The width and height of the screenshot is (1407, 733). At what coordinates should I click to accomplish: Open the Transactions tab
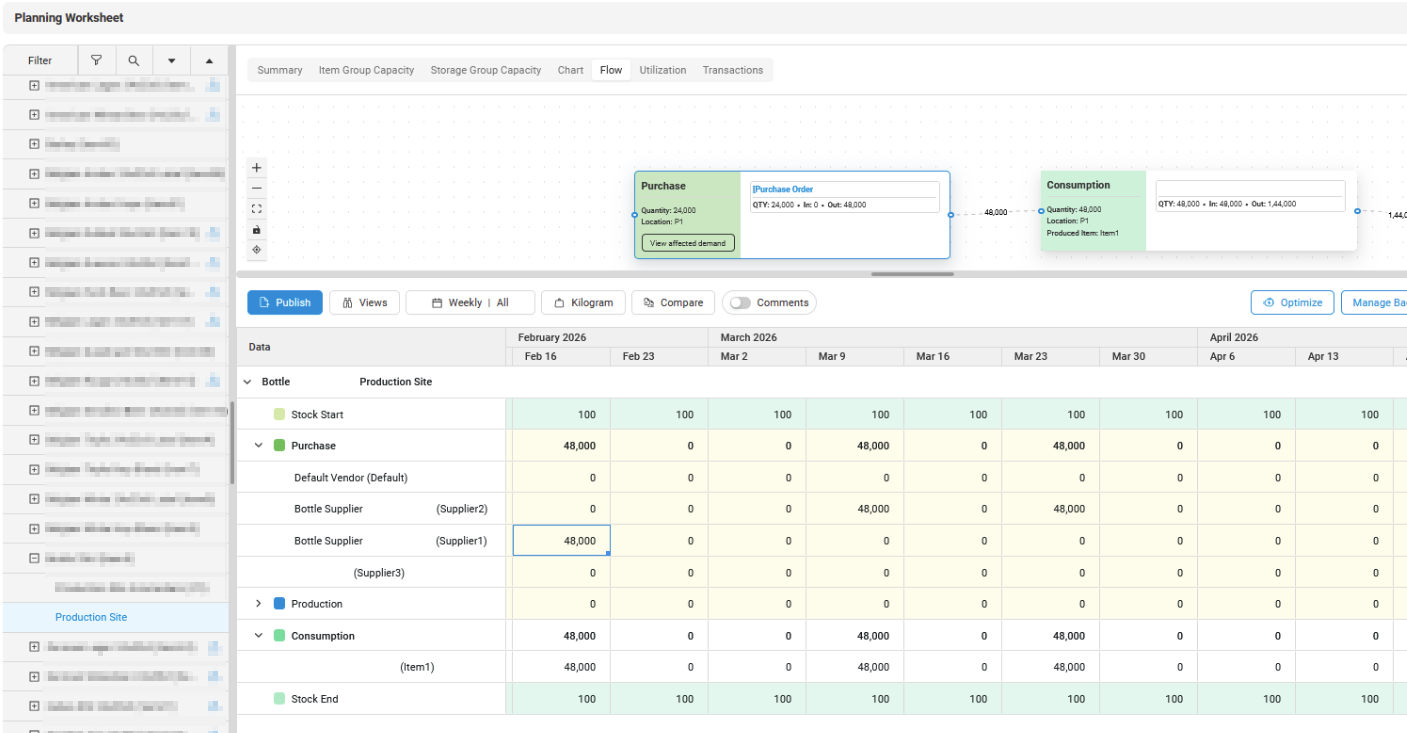tap(732, 70)
